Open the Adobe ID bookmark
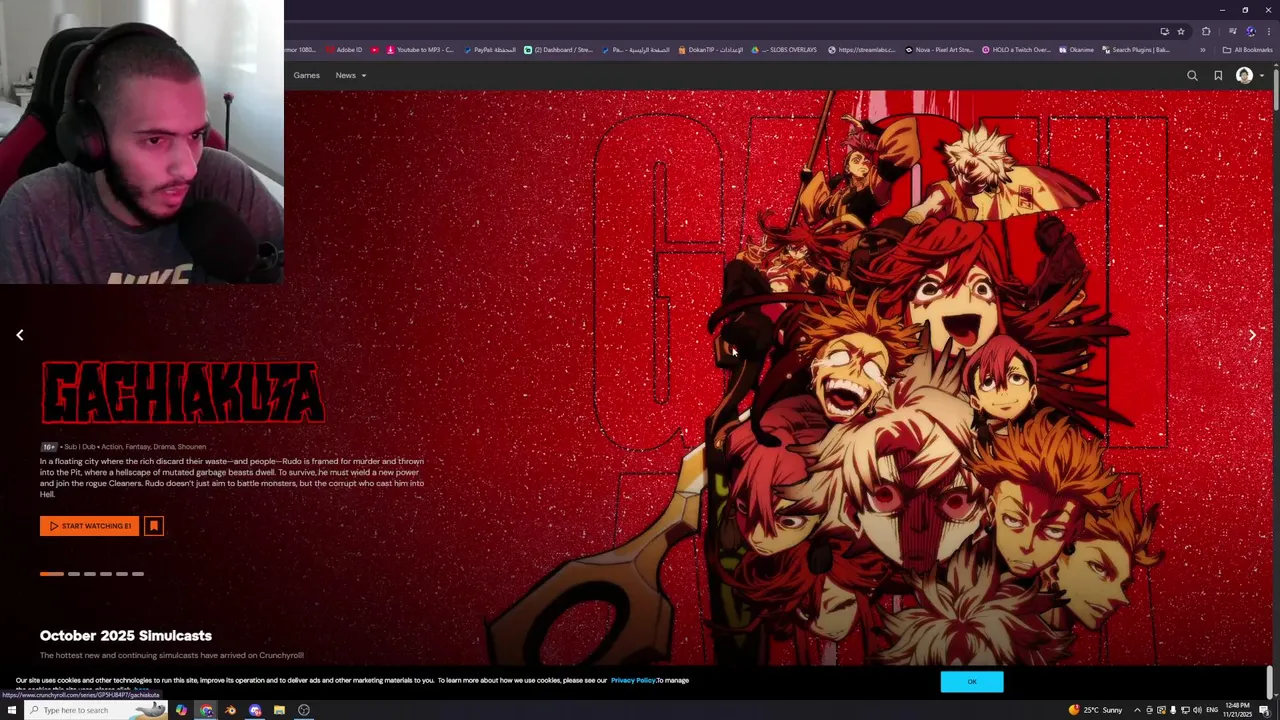The width and height of the screenshot is (1280, 720). coord(343,50)
